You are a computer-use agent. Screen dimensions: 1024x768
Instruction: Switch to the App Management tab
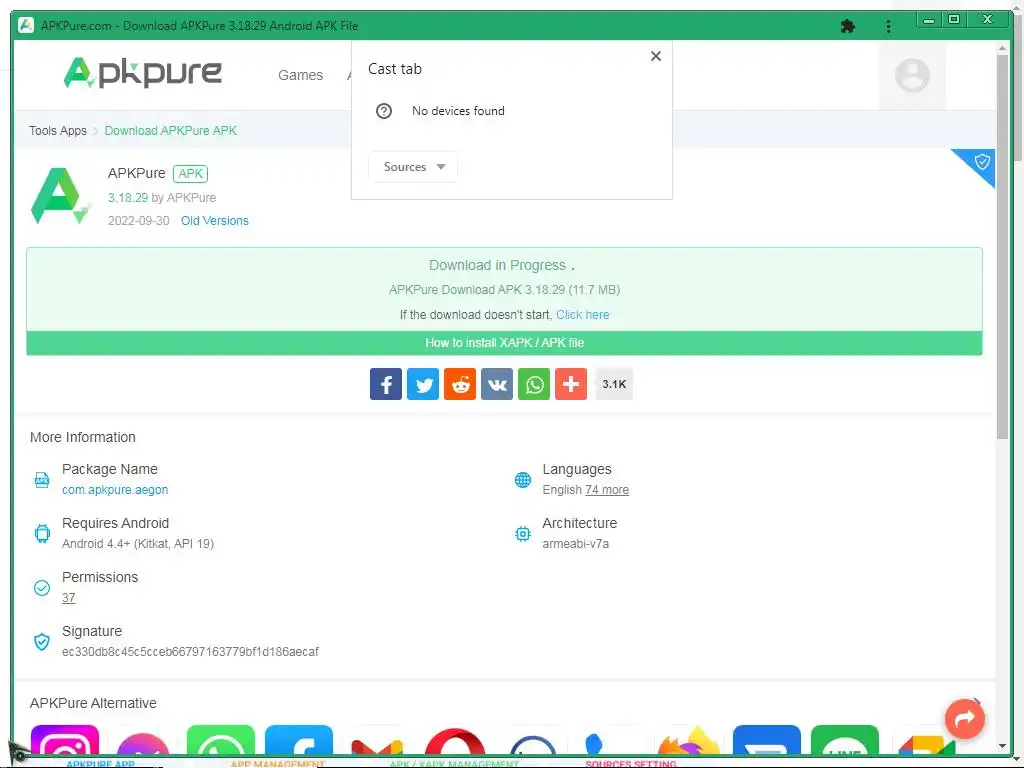(278, 763)
